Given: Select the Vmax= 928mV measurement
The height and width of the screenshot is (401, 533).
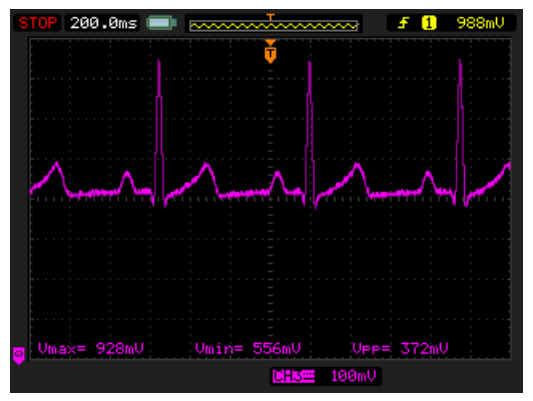Looking at the screenshot, I should [x=91, y=348].
